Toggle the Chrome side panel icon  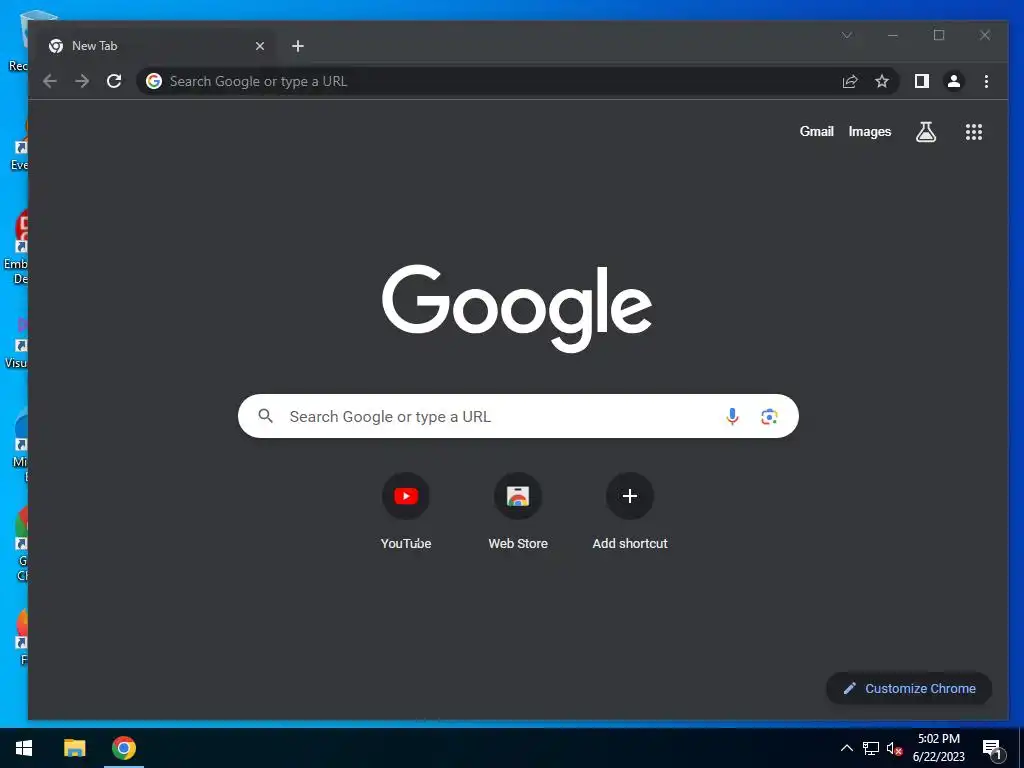[x=921, y=81]
